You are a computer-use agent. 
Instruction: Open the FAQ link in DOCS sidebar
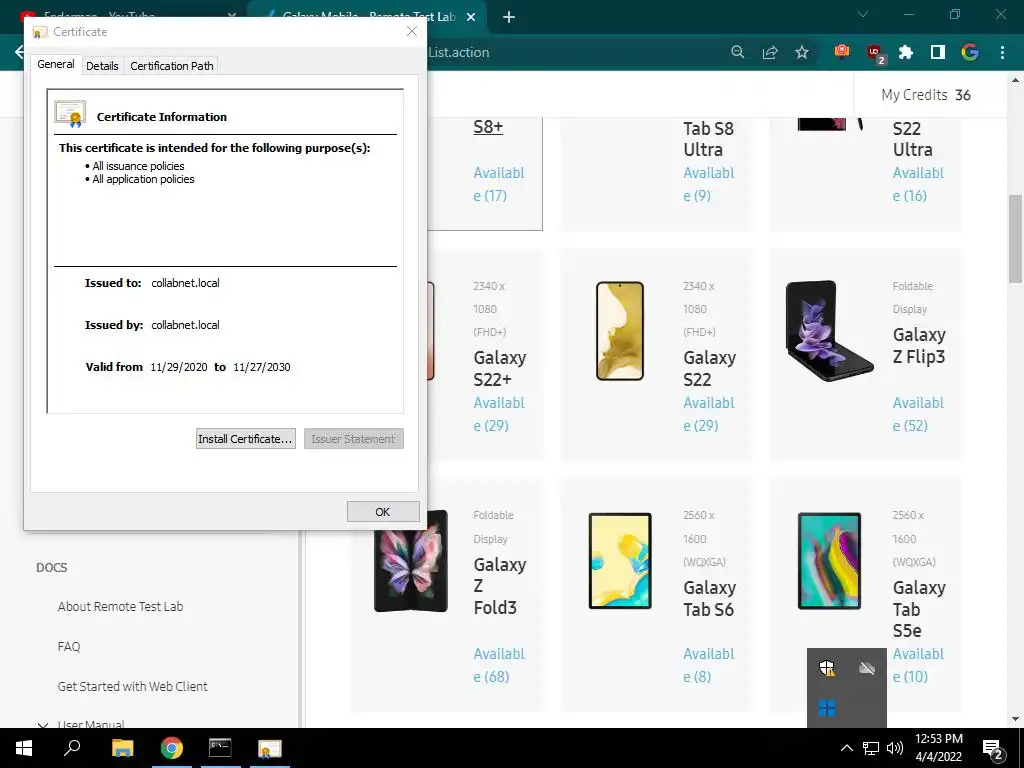pos(69,647)
